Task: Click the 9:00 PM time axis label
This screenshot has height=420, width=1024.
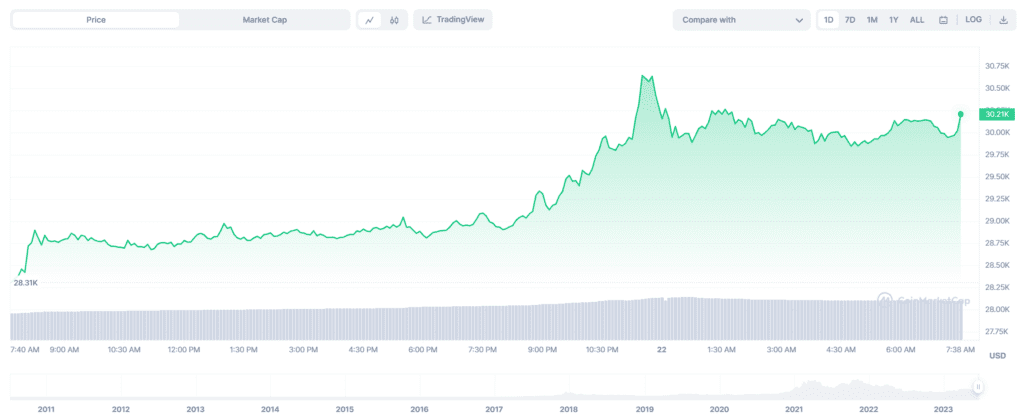Action: pyautogui.click(x=542, y=350)
